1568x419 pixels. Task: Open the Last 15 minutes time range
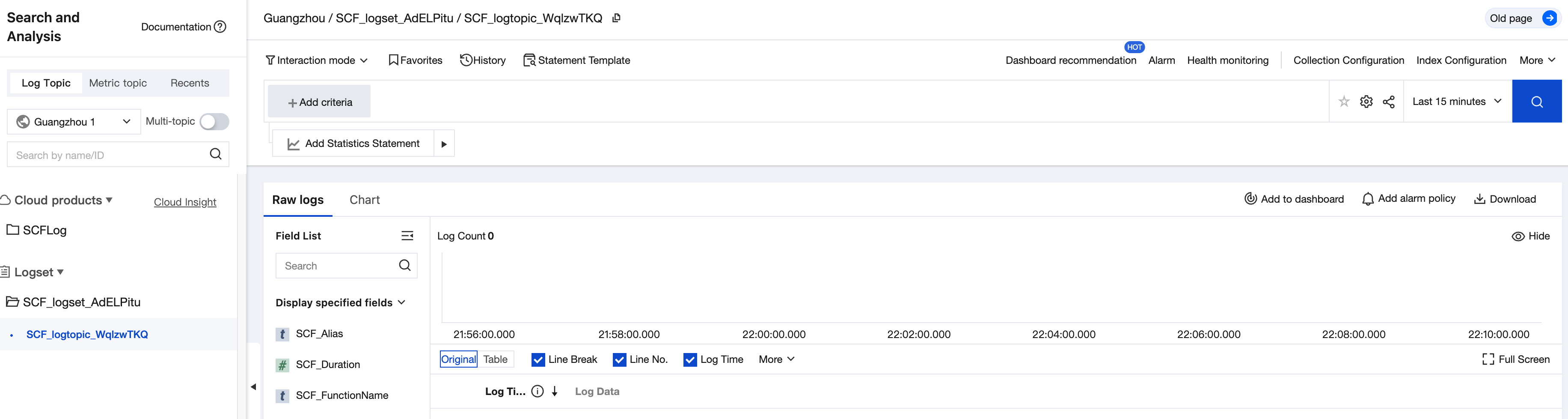(x=1457, y=101)
